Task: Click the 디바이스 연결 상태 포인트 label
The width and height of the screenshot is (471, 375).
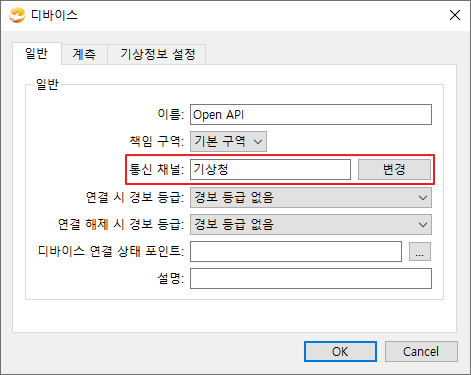Action: (x=111, y=251)
